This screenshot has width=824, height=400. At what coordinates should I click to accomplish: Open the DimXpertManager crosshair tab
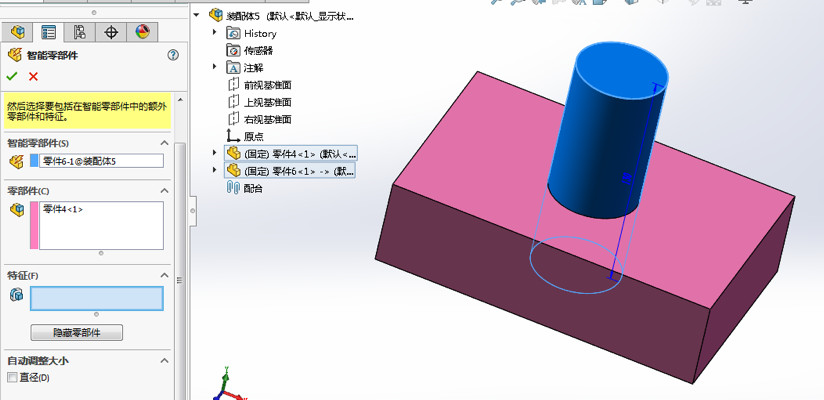(111, 32)
